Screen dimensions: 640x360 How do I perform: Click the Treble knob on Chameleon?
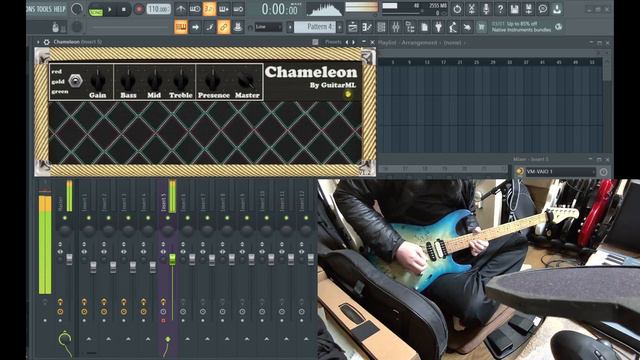pyautogui.click(x=181, y=80)
